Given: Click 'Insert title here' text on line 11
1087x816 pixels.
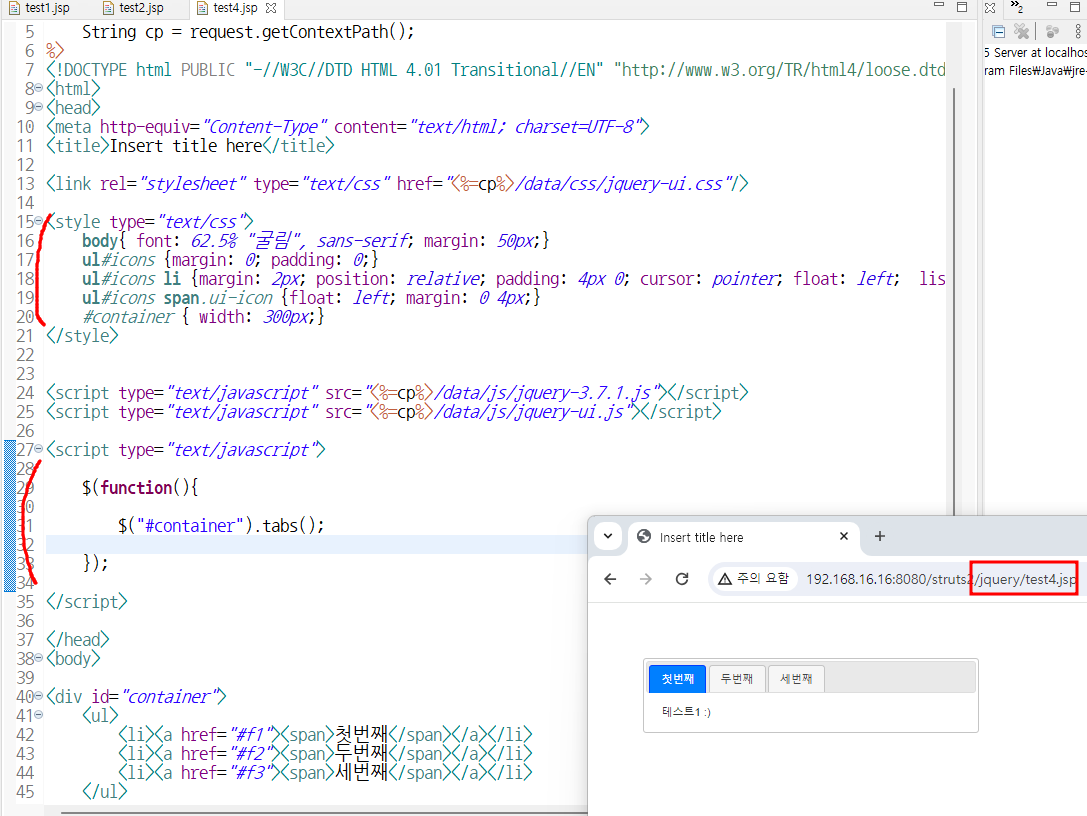Looking at the screenshot, I should point(186,146).
